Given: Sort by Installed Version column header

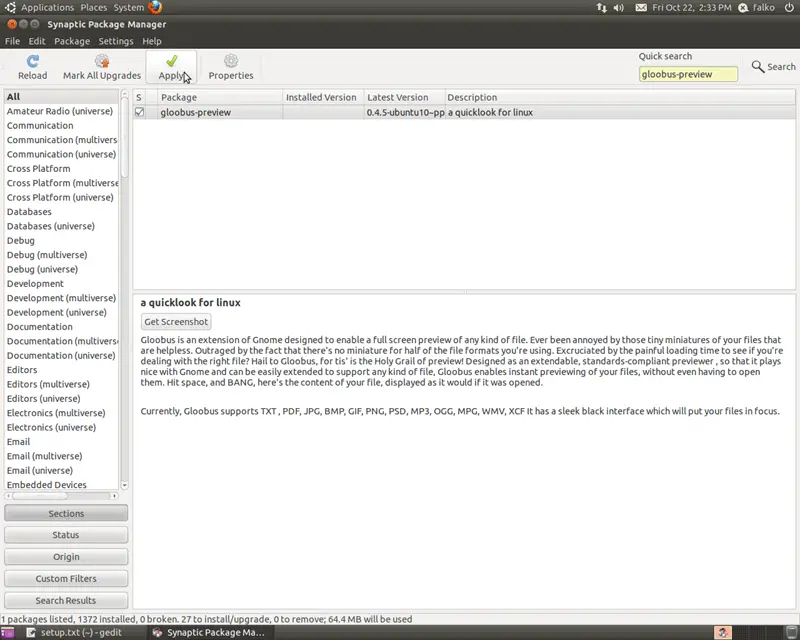Looking at the screenshot, I should 322,97.
